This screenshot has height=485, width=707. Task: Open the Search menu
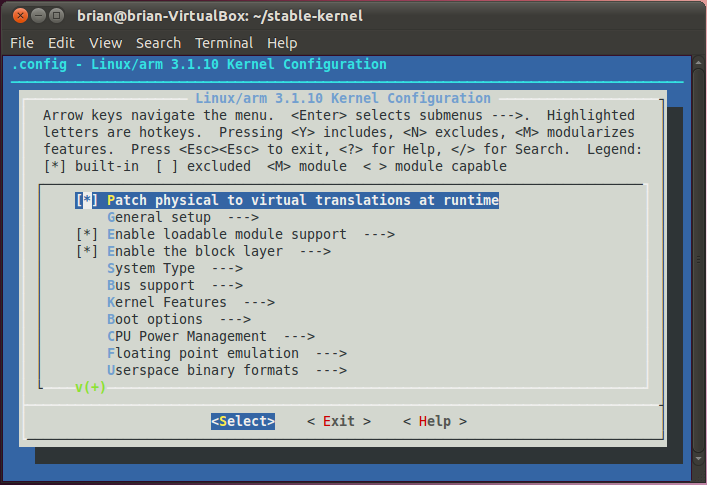click(158, 43)
